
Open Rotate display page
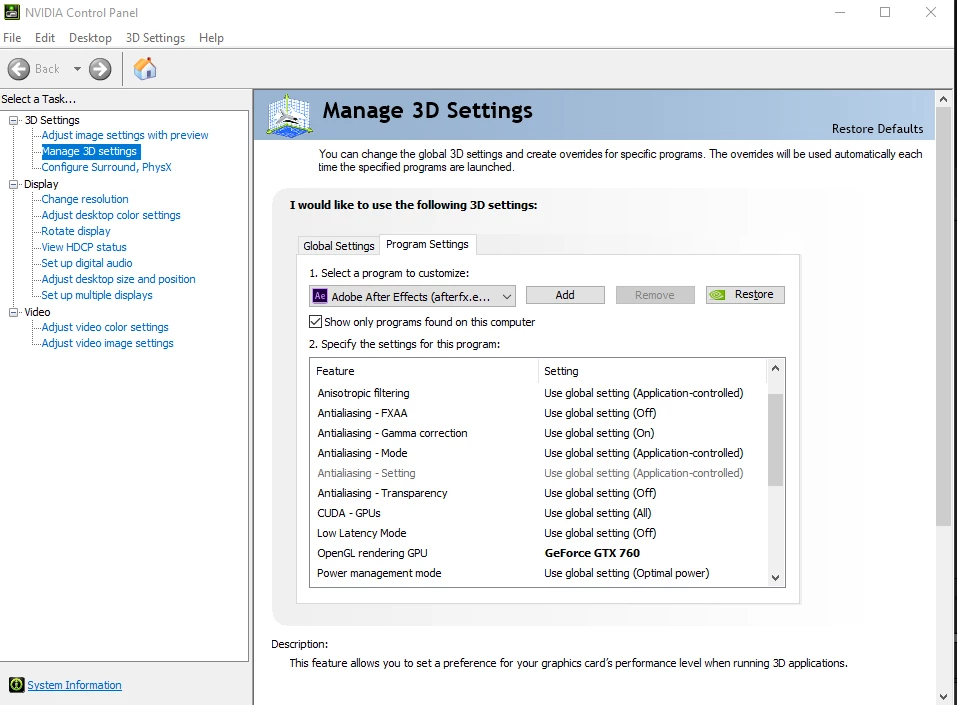click(x=76, y=231)
